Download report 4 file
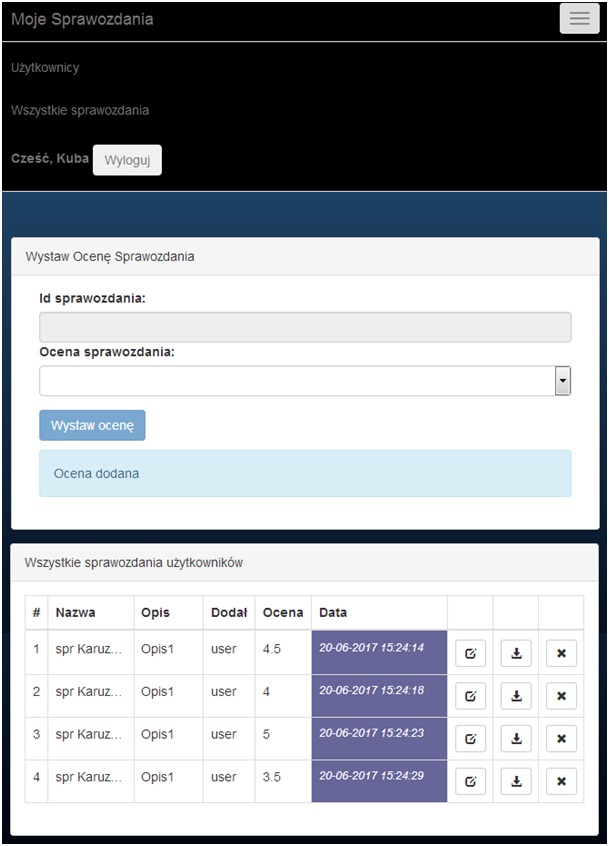Screen dimensions: 609x846 (516, 781)
